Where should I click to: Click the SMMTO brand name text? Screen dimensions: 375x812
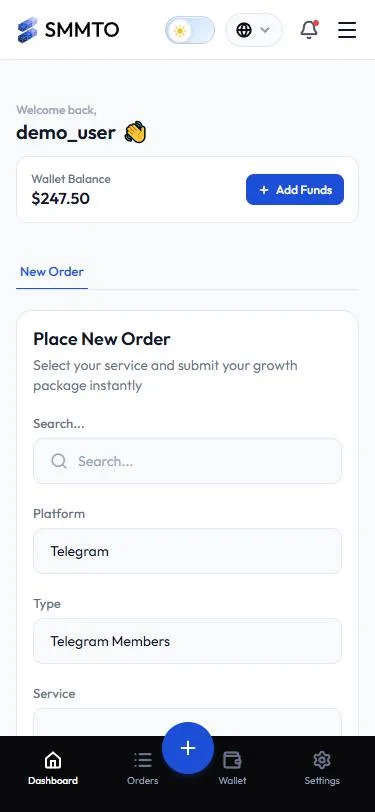click(82, 30)
